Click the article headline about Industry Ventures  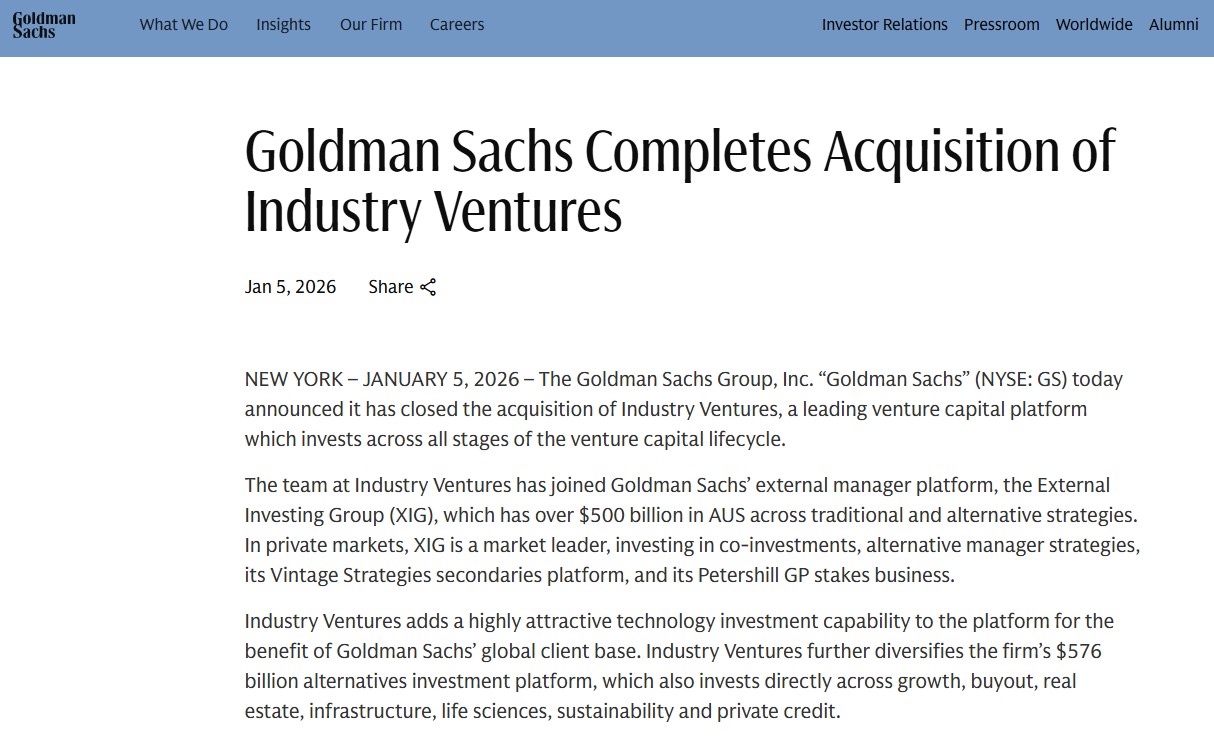pyautogui.click(x=679, y=180)
